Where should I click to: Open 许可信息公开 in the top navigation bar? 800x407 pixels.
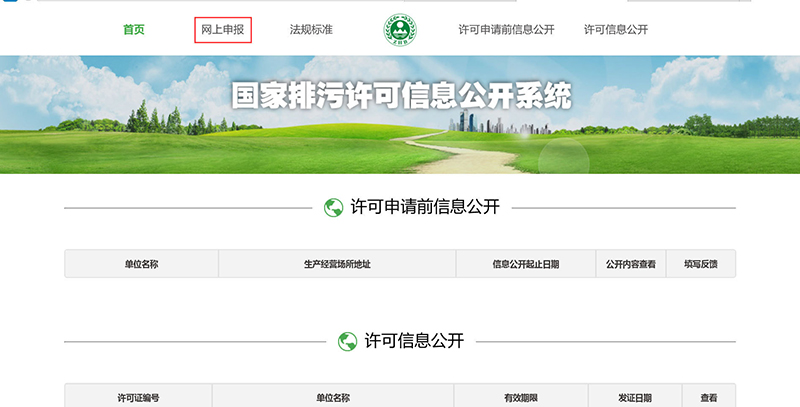[x=616, y=30]
